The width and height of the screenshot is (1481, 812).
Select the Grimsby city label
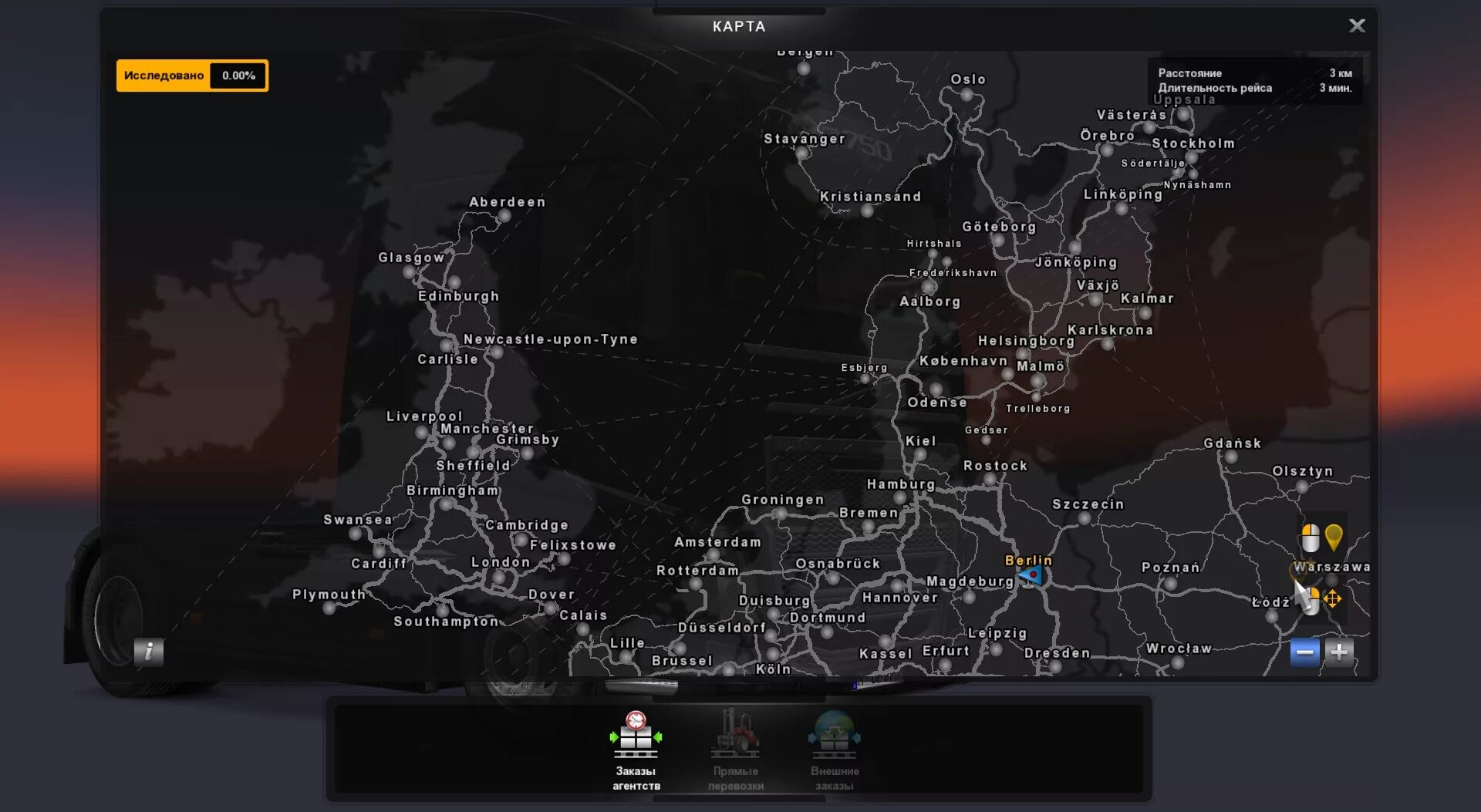[528, 440]
